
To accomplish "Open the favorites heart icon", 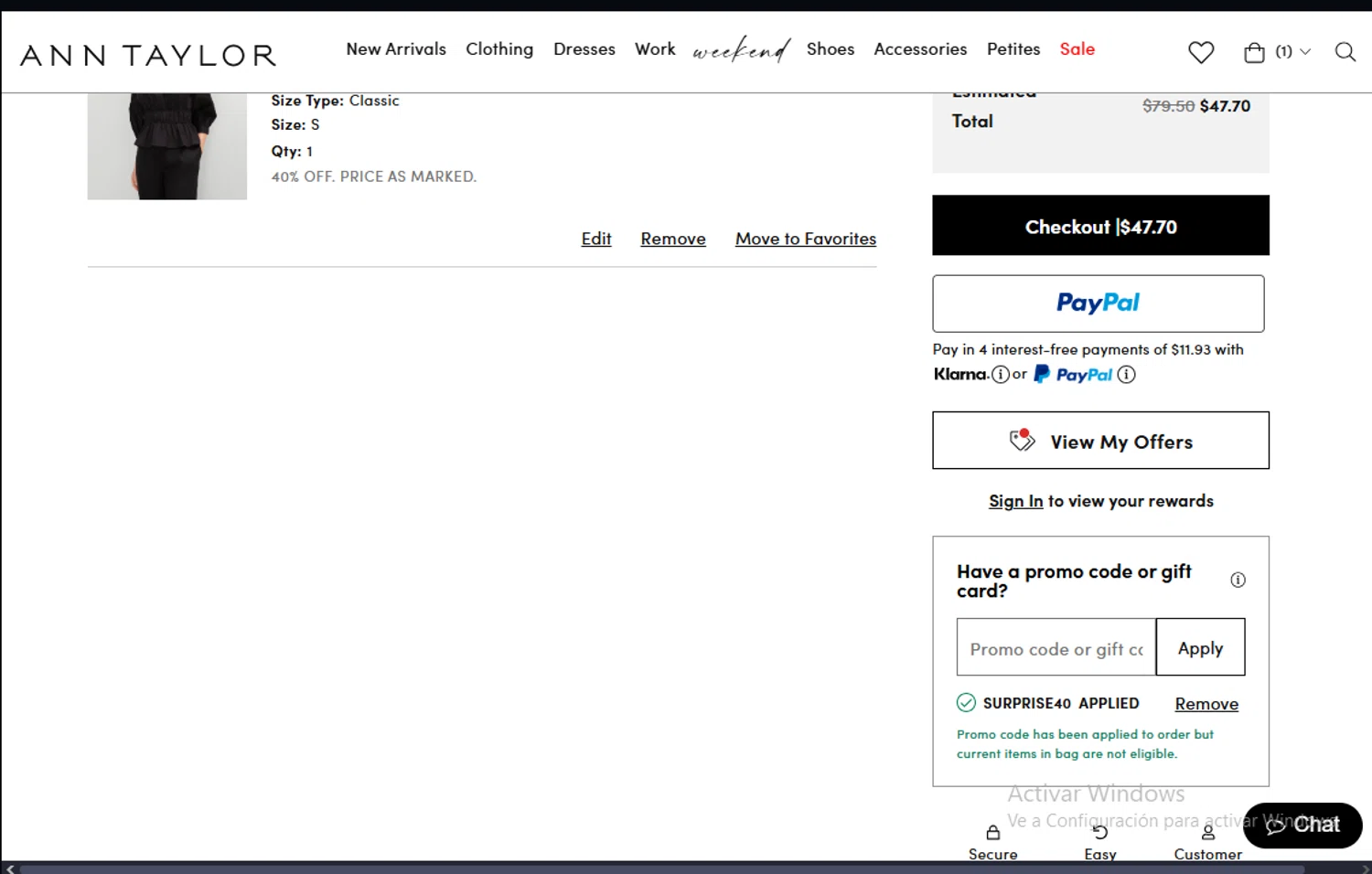I will point(1201,52).
